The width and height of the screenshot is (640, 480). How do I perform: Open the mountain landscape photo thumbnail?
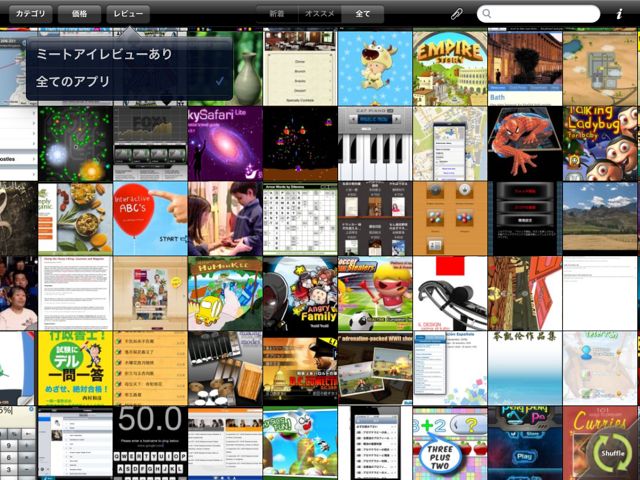[x=600, y=219]
